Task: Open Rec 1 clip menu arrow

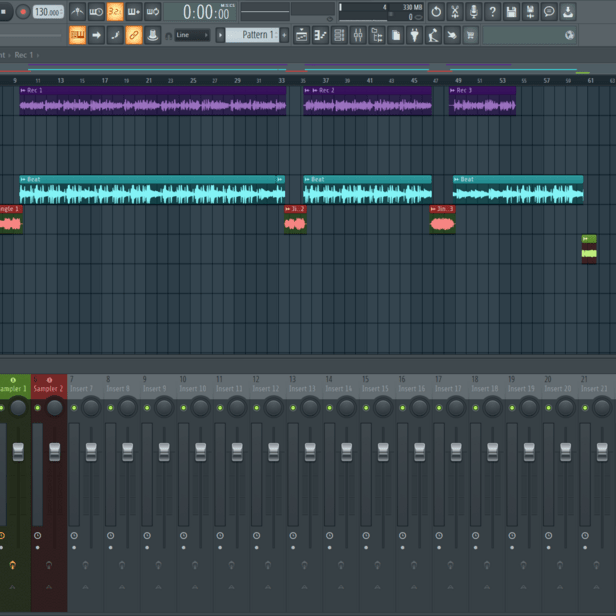Action: click(x=23, y=91)
